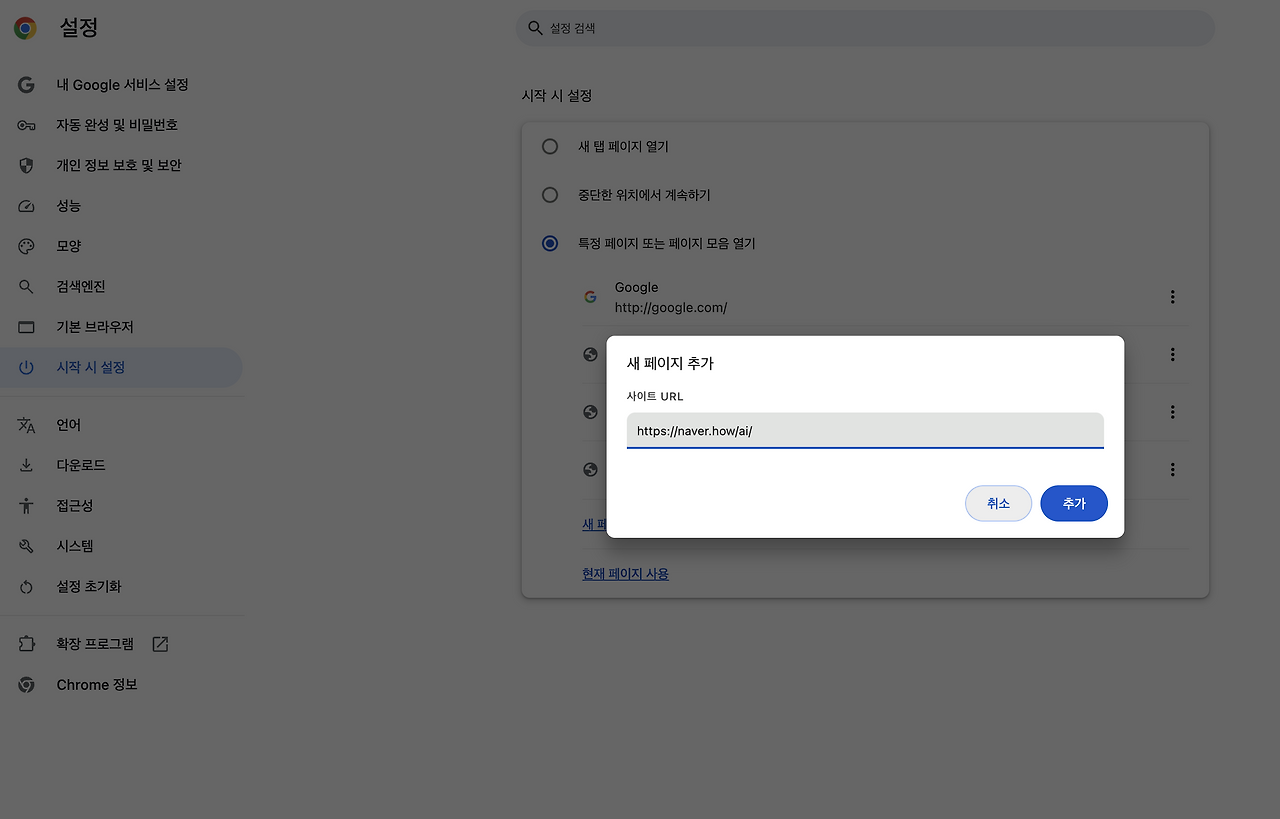Click the 사이트 URL input field
The width and height of the screenshot is (1280, 819).
point(865,431)
